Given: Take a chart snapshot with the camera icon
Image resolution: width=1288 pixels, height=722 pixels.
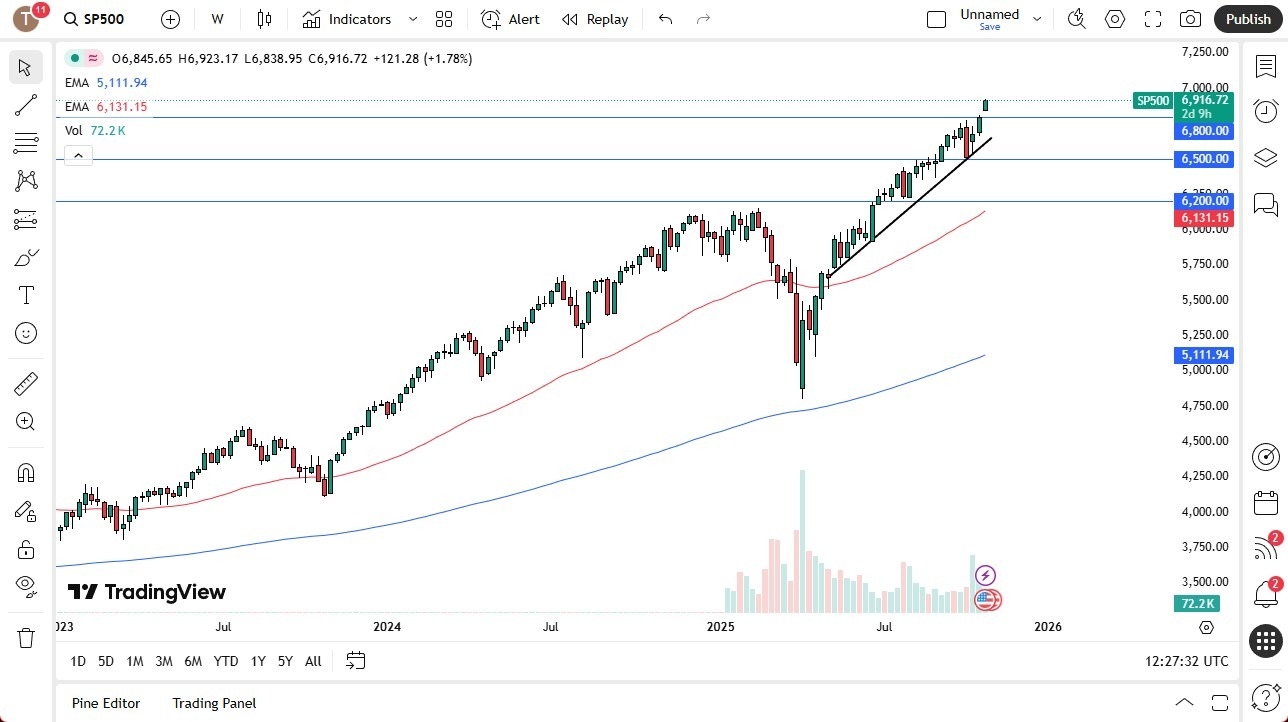Looking at the screenshot, I should 1190,18.
